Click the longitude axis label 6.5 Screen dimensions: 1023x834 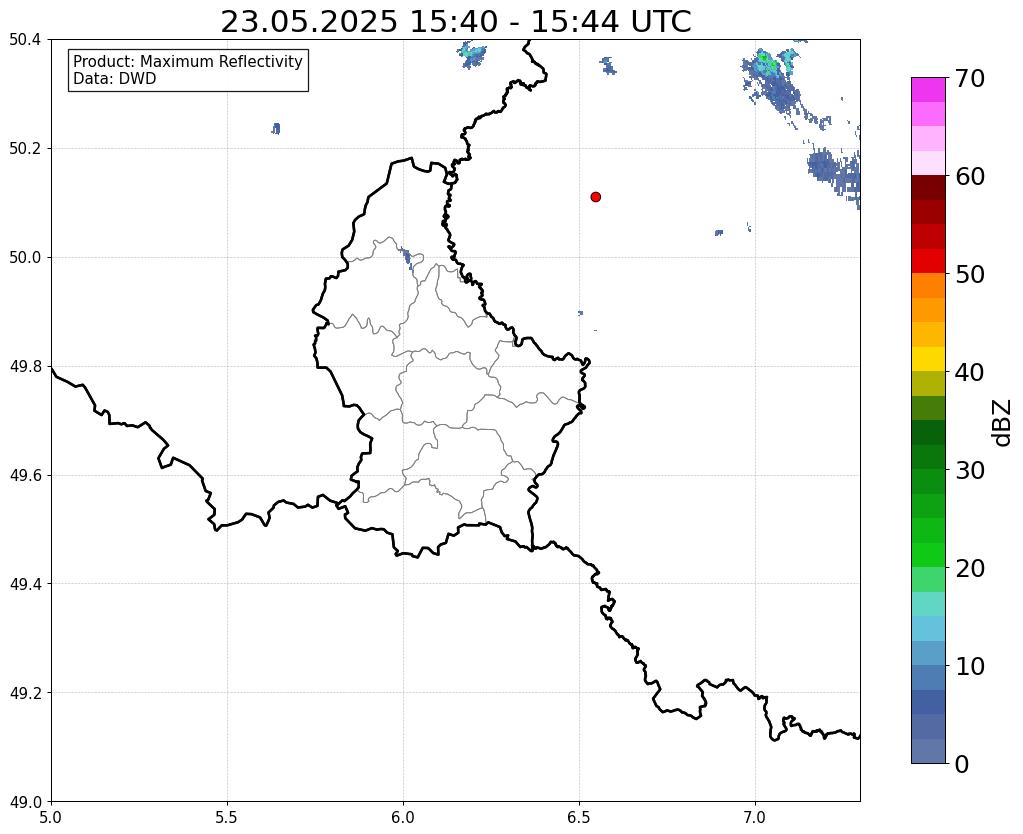[579, 817]
